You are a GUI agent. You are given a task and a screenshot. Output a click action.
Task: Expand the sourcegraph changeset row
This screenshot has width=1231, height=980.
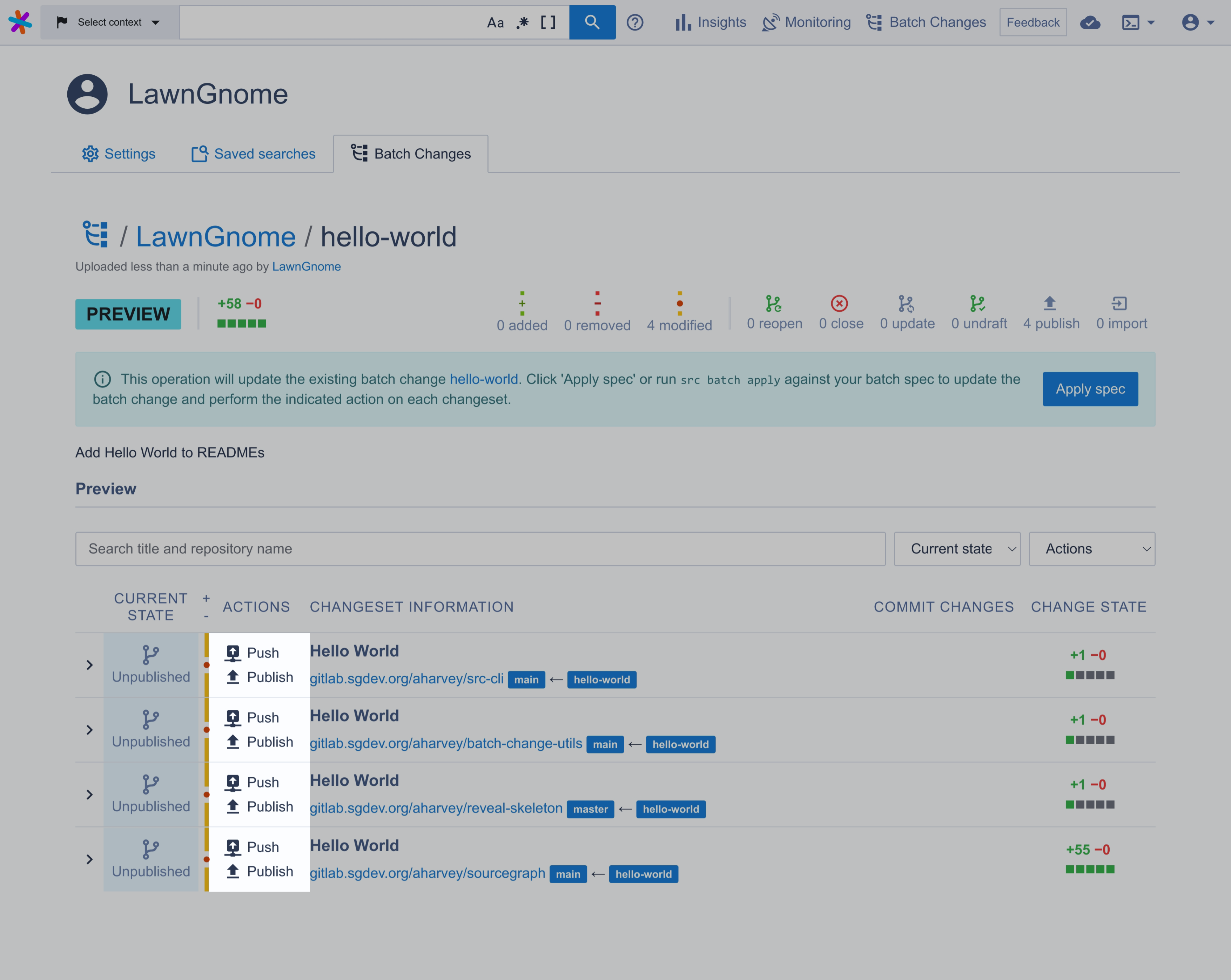[x=89, y=860]
